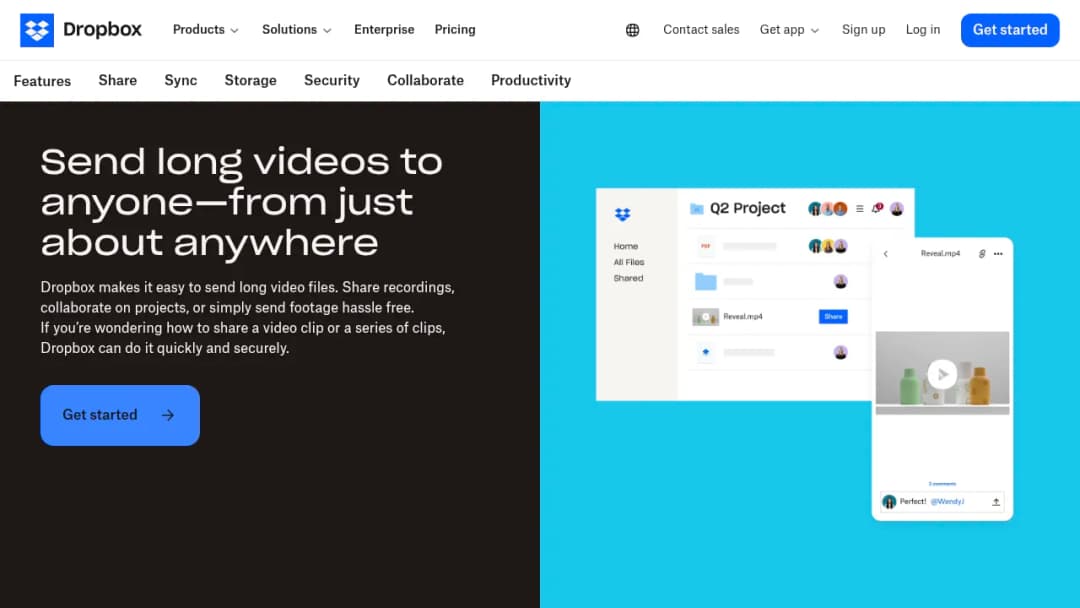The width and height of the screenshot is (1080, 608).
Task: Click the notification bell icon in mockup
Action: [x=877, y=208]
